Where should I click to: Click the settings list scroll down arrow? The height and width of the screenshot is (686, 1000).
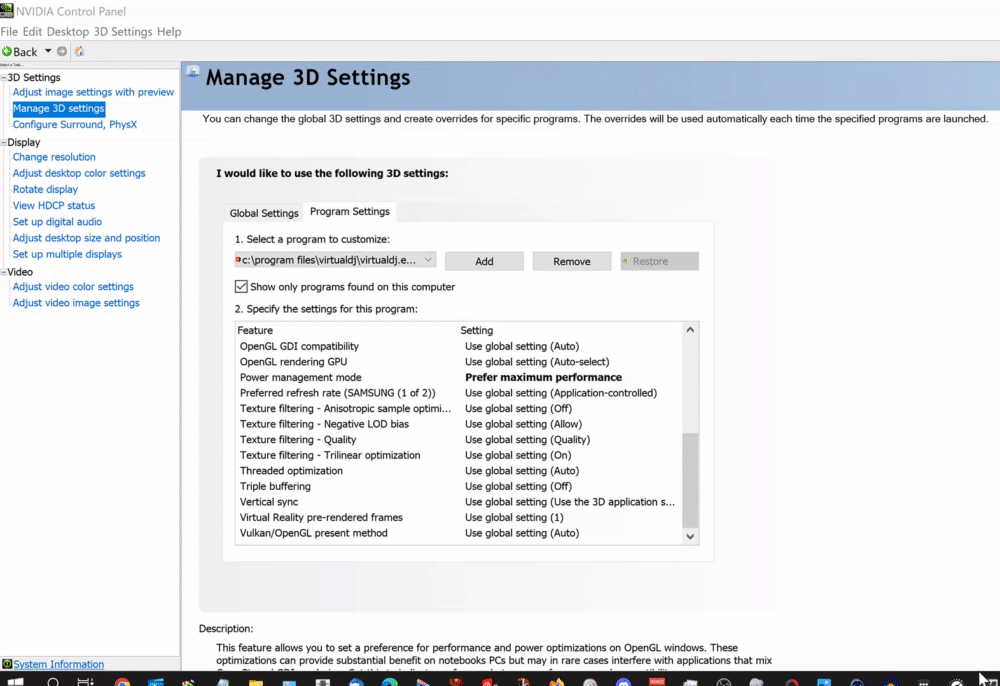(690, 536)
